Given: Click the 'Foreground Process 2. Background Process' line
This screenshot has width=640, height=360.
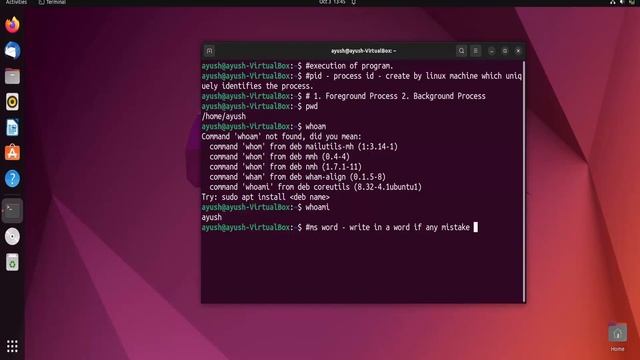Looking at the screenshot, I should (343, 96).
